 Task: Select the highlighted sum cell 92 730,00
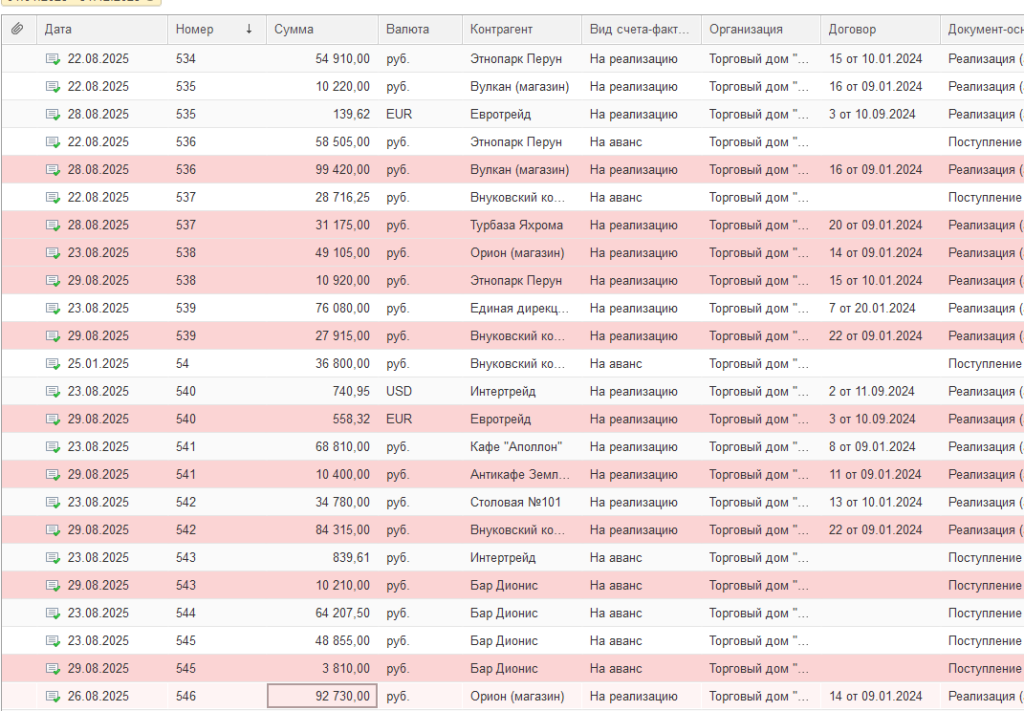(x=322, y=696)
